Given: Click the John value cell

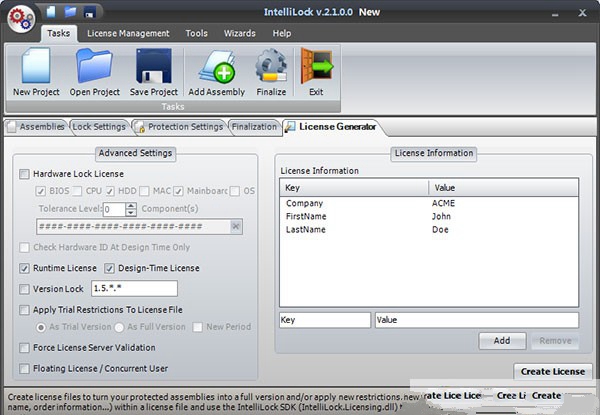Looking at the screenshot, I should point(441,216).
